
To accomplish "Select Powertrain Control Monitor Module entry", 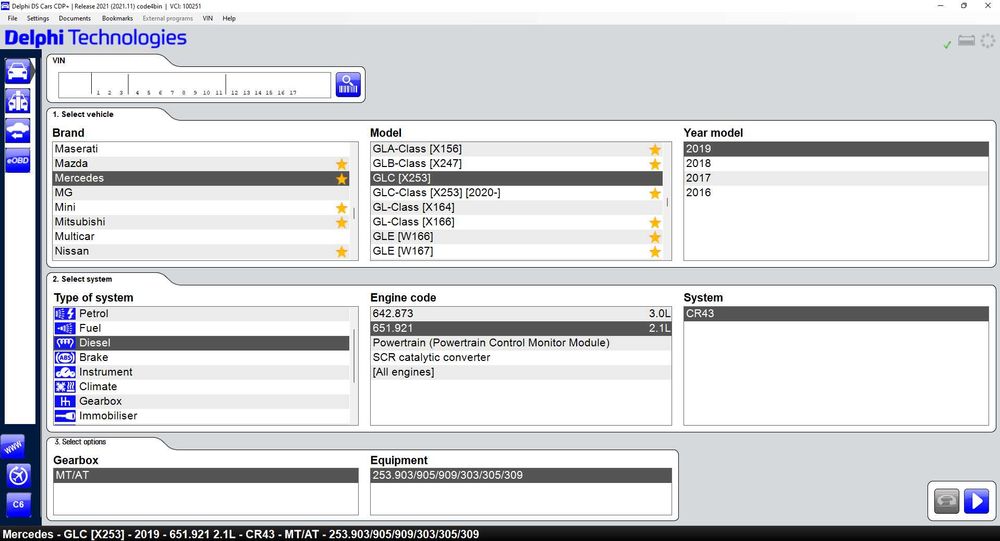I will coord(521,343).
